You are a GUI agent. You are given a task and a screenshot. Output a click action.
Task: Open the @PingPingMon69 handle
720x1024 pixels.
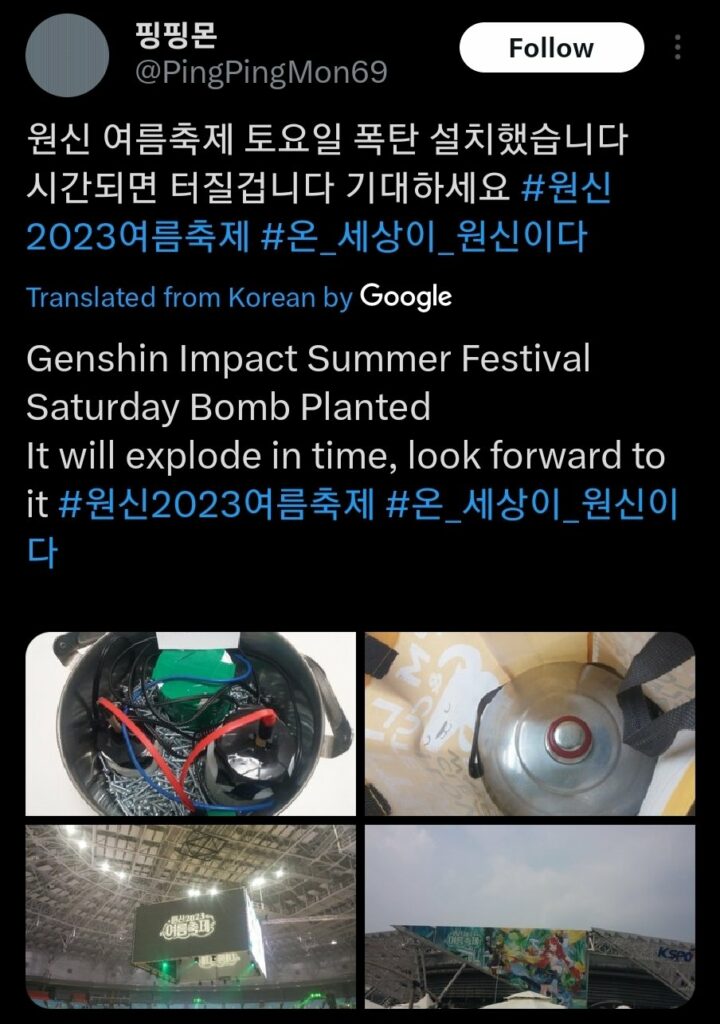coord(261,72)
